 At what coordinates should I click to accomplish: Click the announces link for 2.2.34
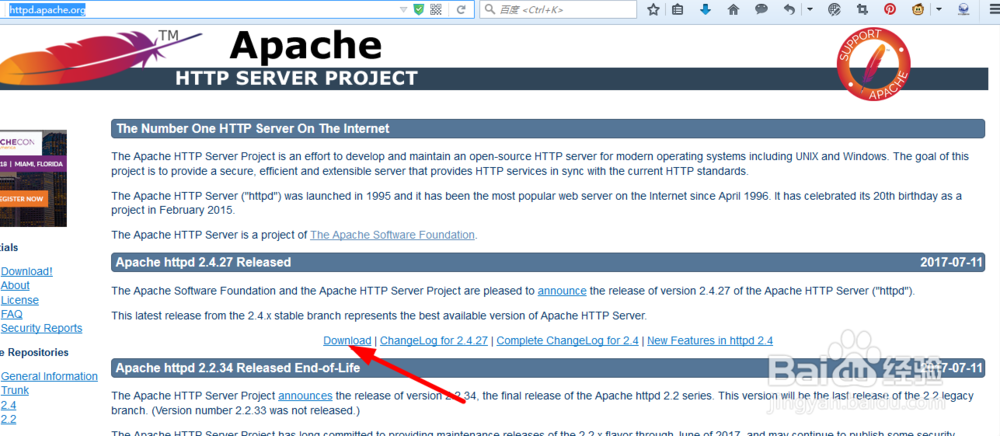[x=305, y=395]
